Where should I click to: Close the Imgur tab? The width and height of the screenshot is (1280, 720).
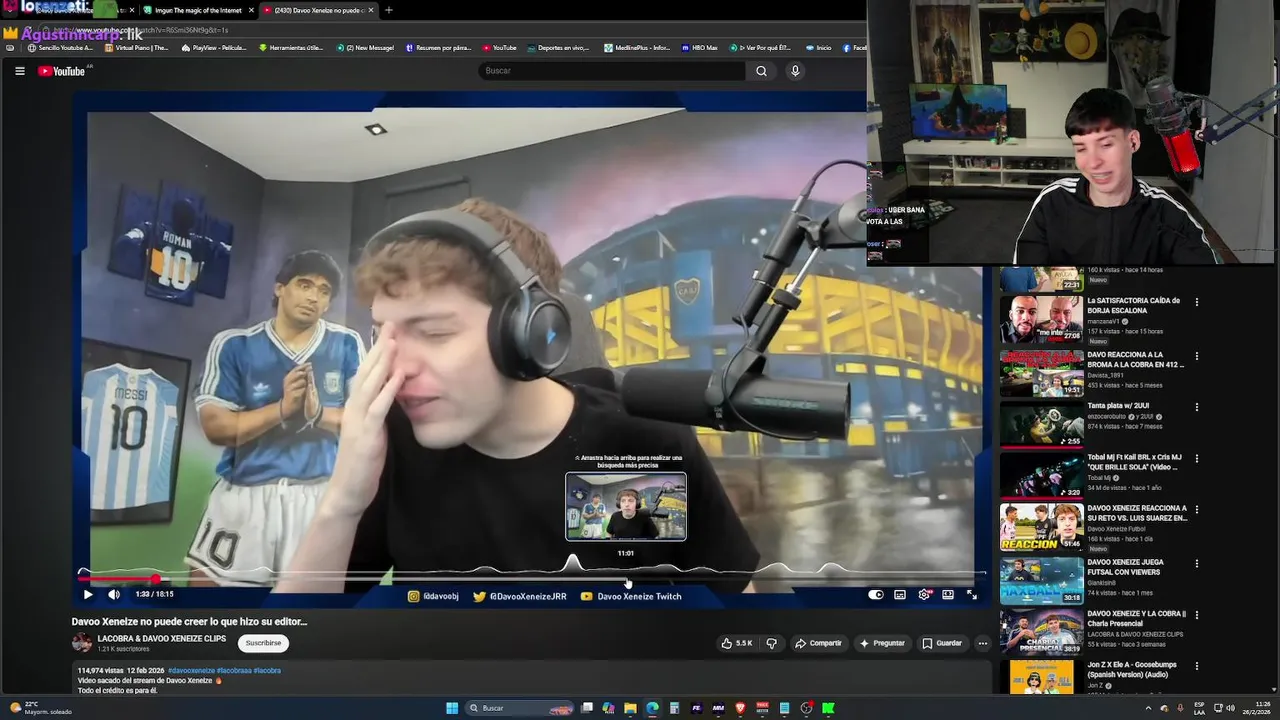pos(250,10)
